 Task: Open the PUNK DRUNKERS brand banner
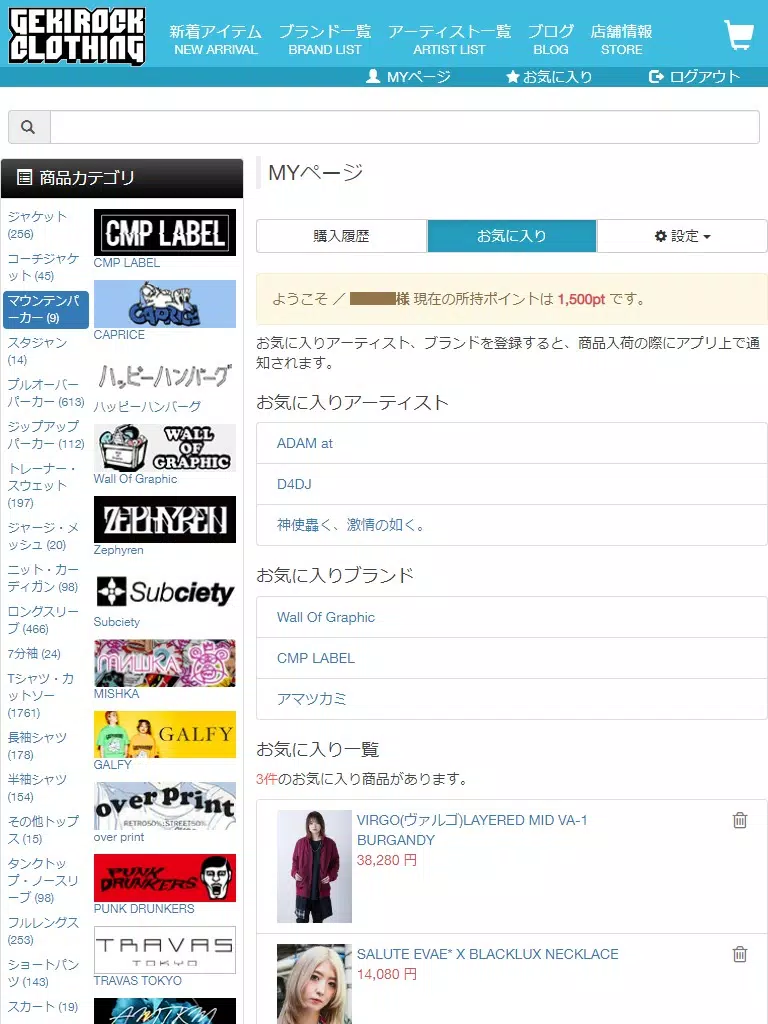(x=165, y=878)
